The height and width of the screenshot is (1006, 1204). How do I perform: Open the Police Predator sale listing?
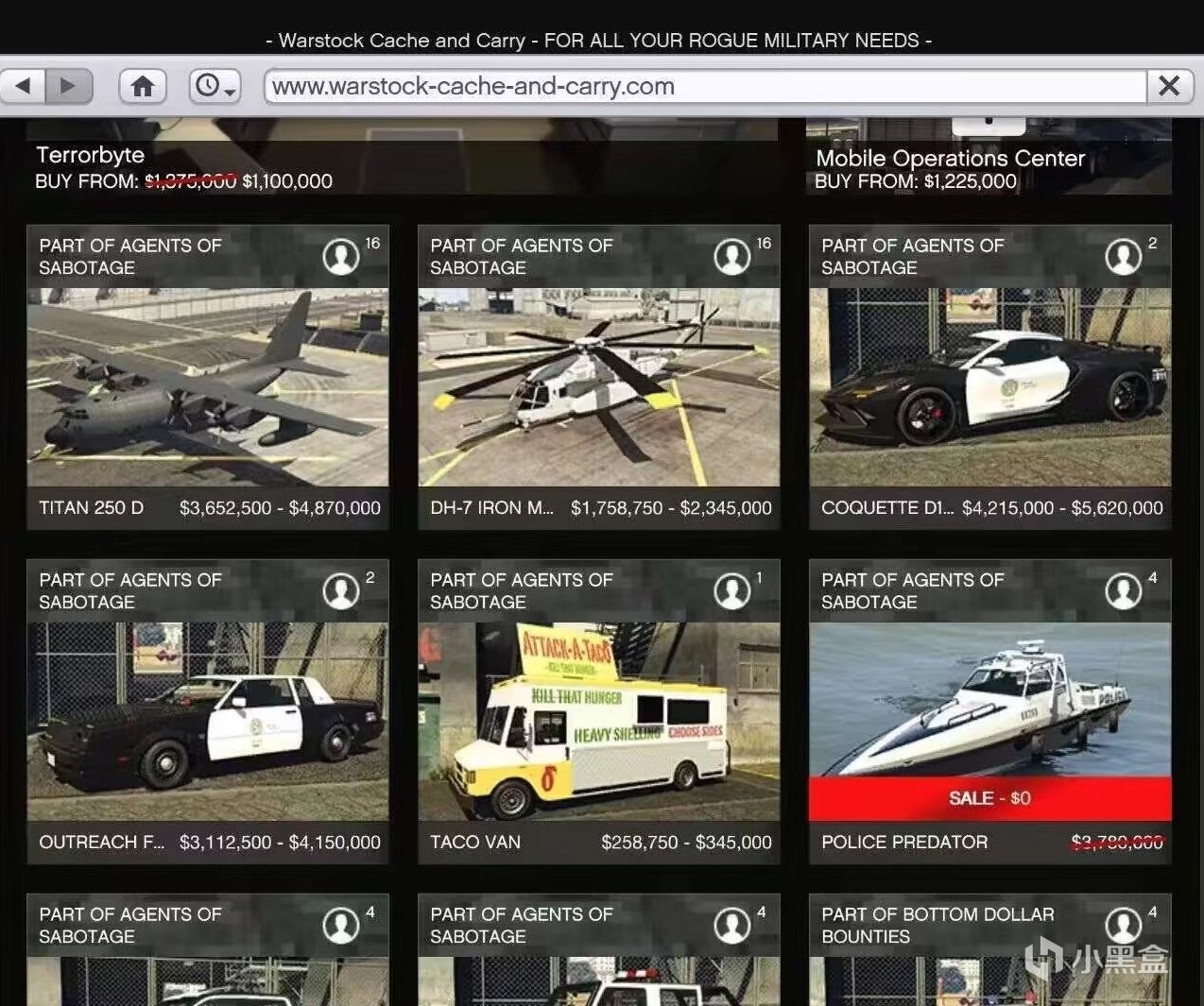[990, 718]
